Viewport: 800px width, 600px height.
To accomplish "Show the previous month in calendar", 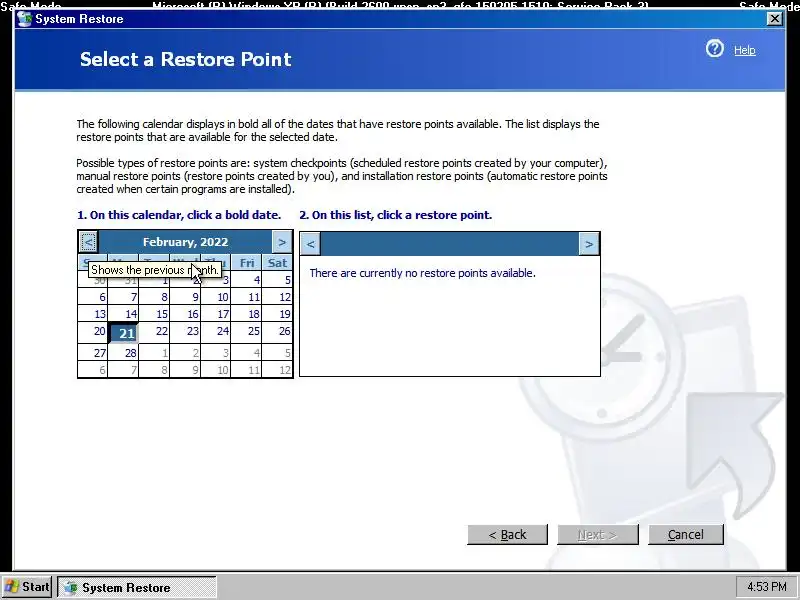I will tap(88, 242).
